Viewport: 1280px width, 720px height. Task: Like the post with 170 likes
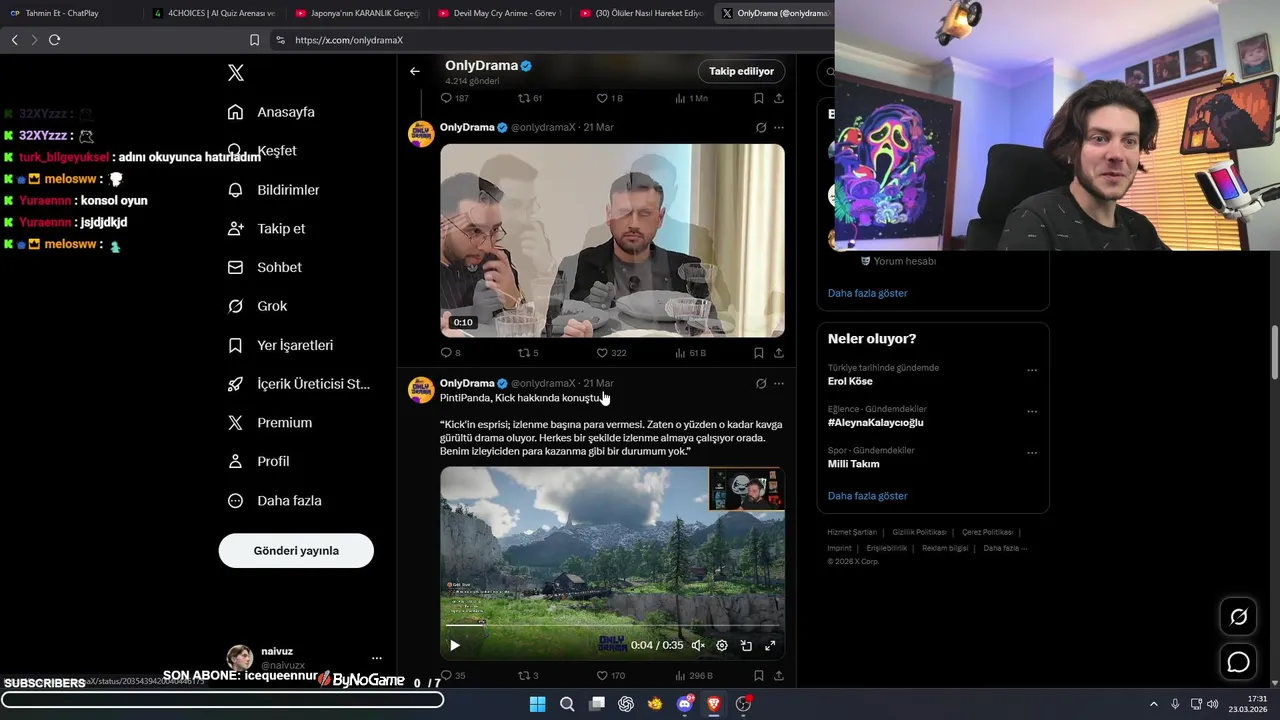tap(611, 676)
